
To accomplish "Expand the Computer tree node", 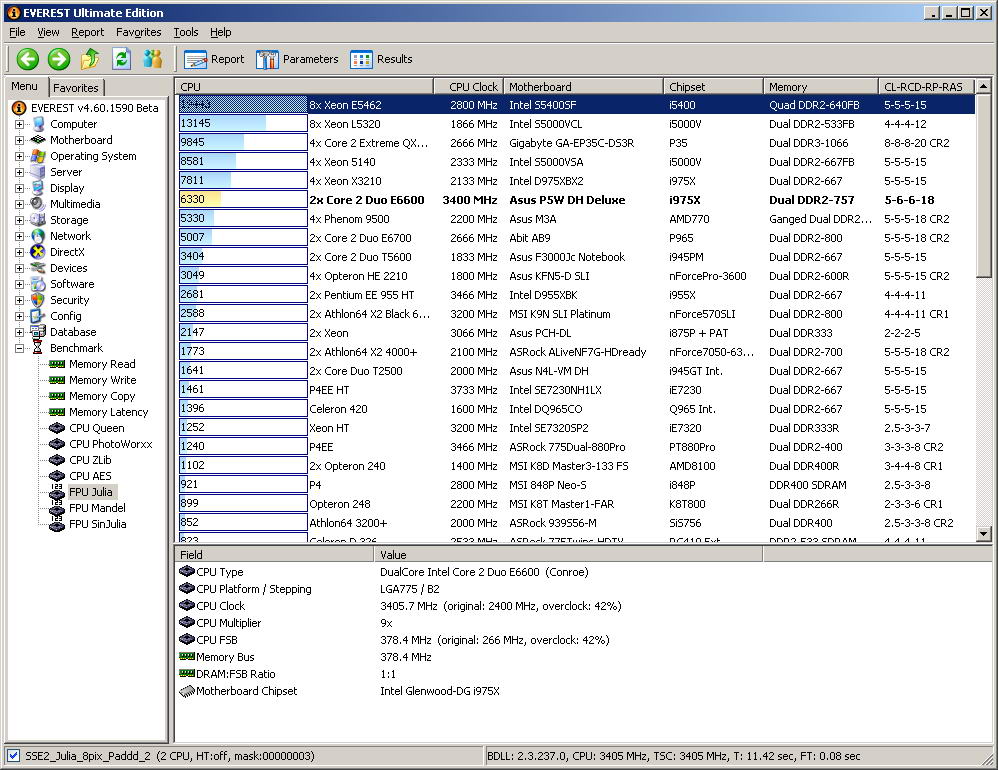I will (x=19, y=124).
